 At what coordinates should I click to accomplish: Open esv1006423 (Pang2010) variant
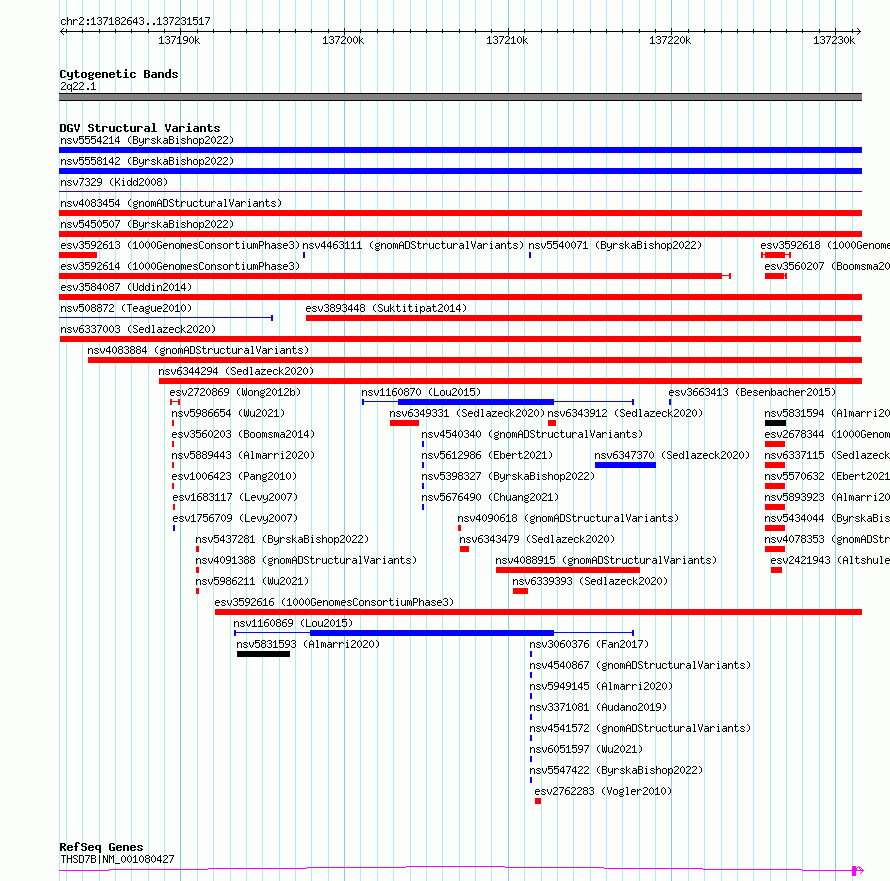point(234,476)
